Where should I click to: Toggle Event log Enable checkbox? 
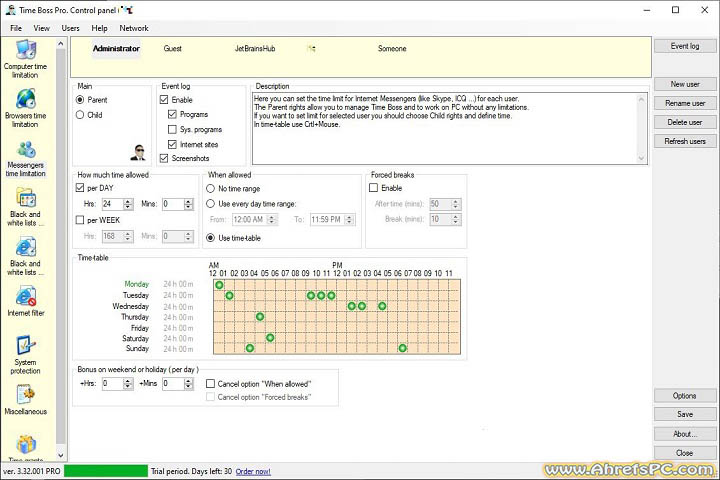click(x=164, y=100)
